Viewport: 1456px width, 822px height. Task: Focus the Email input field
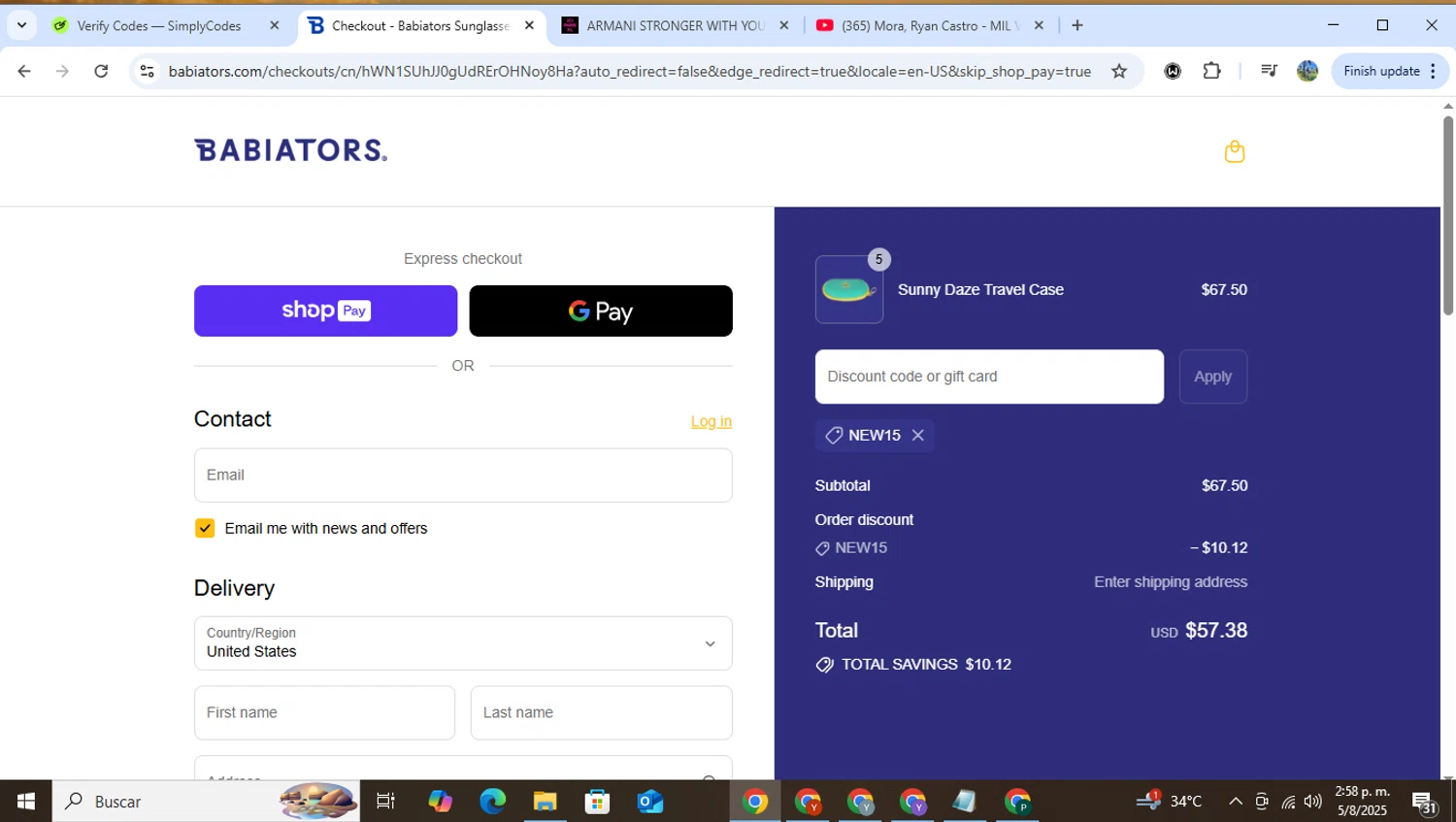tap(463, 475)
